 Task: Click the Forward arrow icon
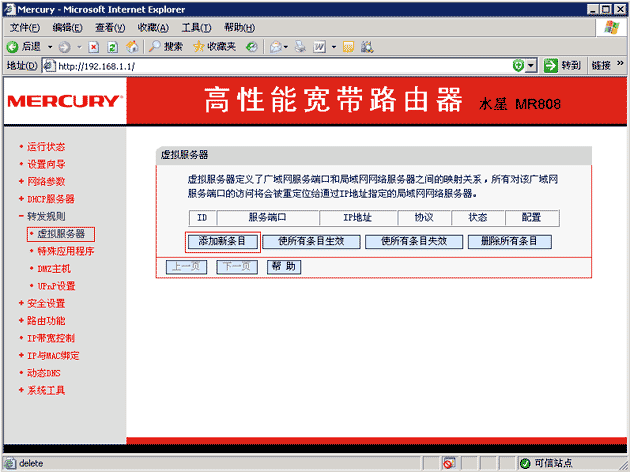coord(64,47)
